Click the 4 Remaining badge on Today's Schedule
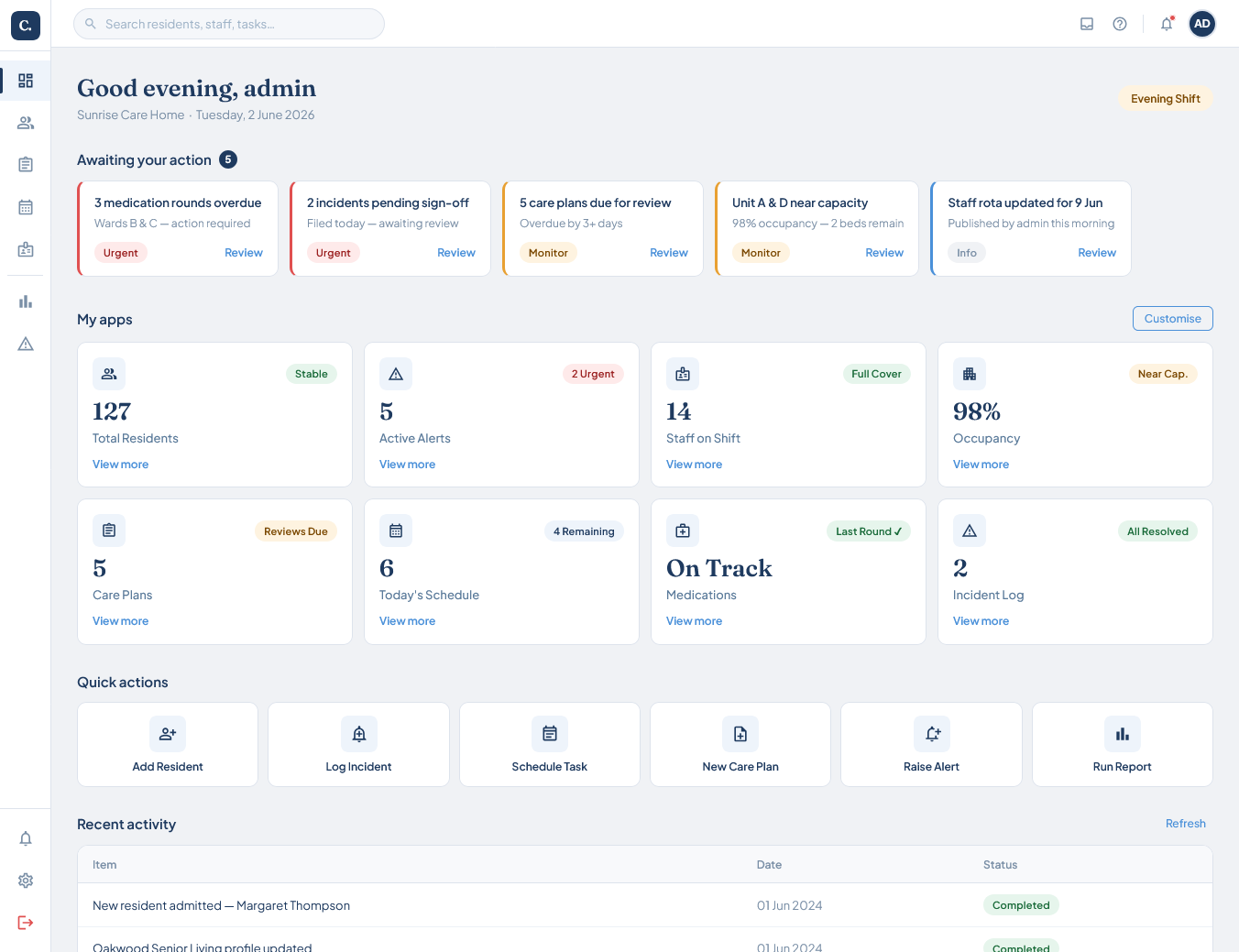1239x952 pixels. pos(584,531)
